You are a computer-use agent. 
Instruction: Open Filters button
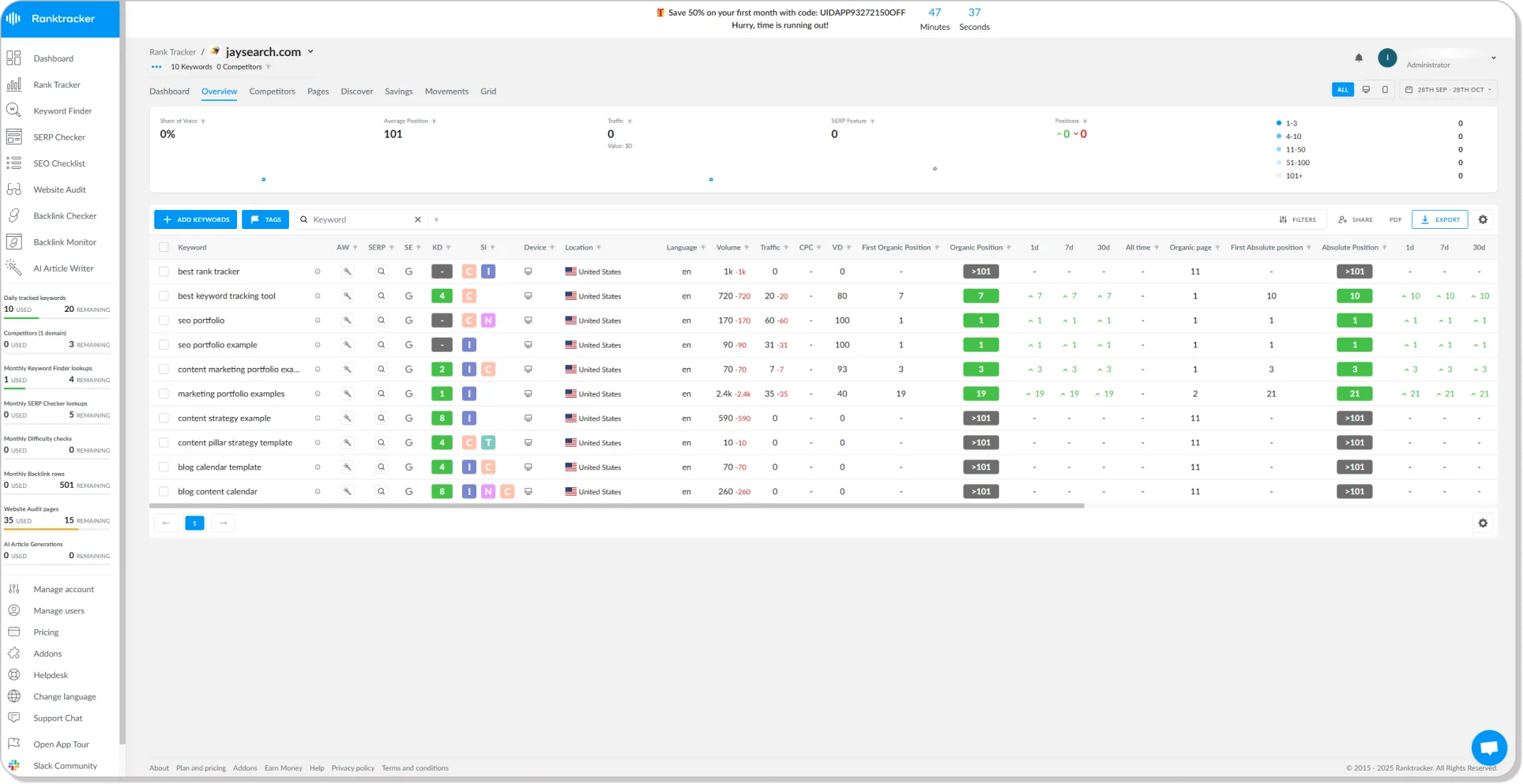click(x=1297, y=219)
